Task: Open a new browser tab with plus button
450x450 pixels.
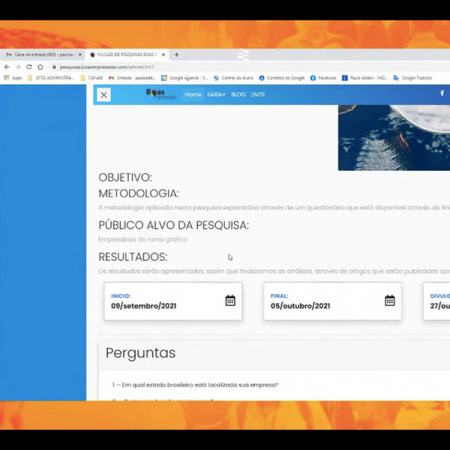Action: coord(177,54)
